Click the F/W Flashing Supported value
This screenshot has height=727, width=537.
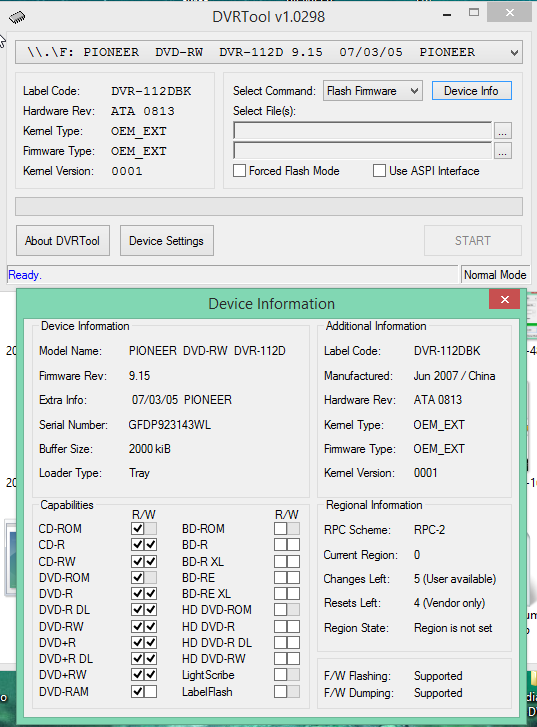438,676
